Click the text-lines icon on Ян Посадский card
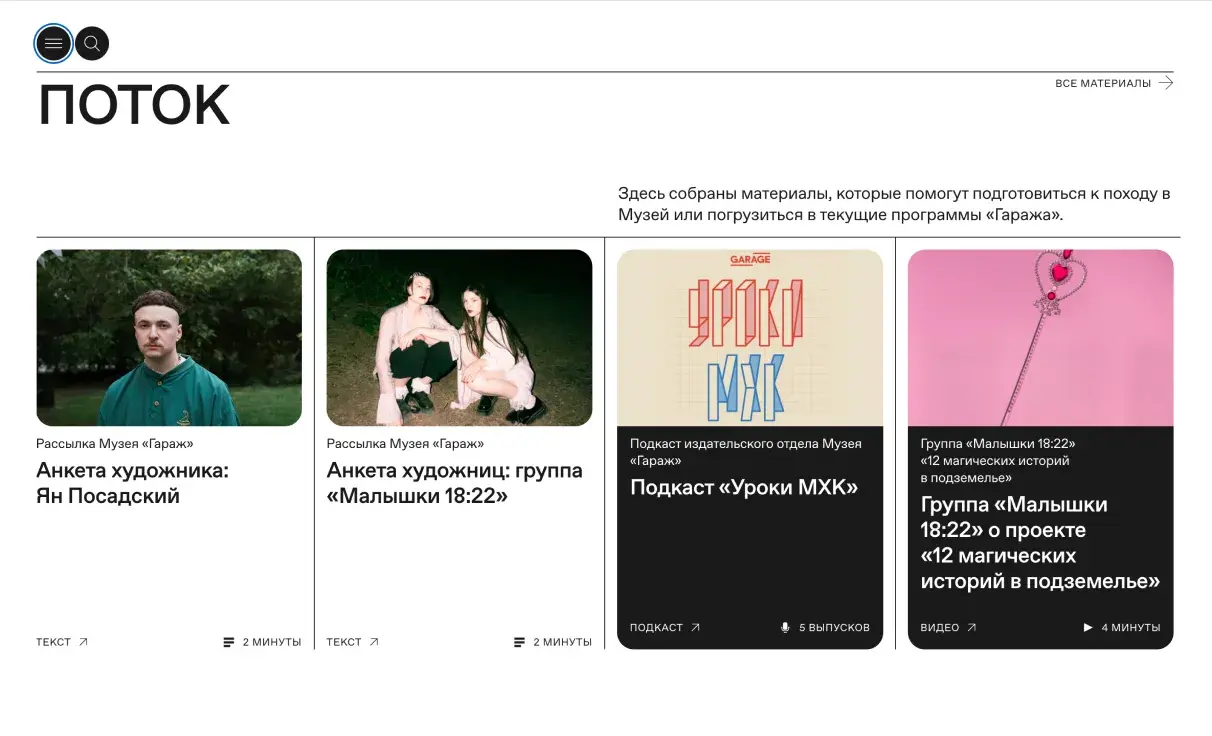The image size is (1212, 736). coord(229,642)
